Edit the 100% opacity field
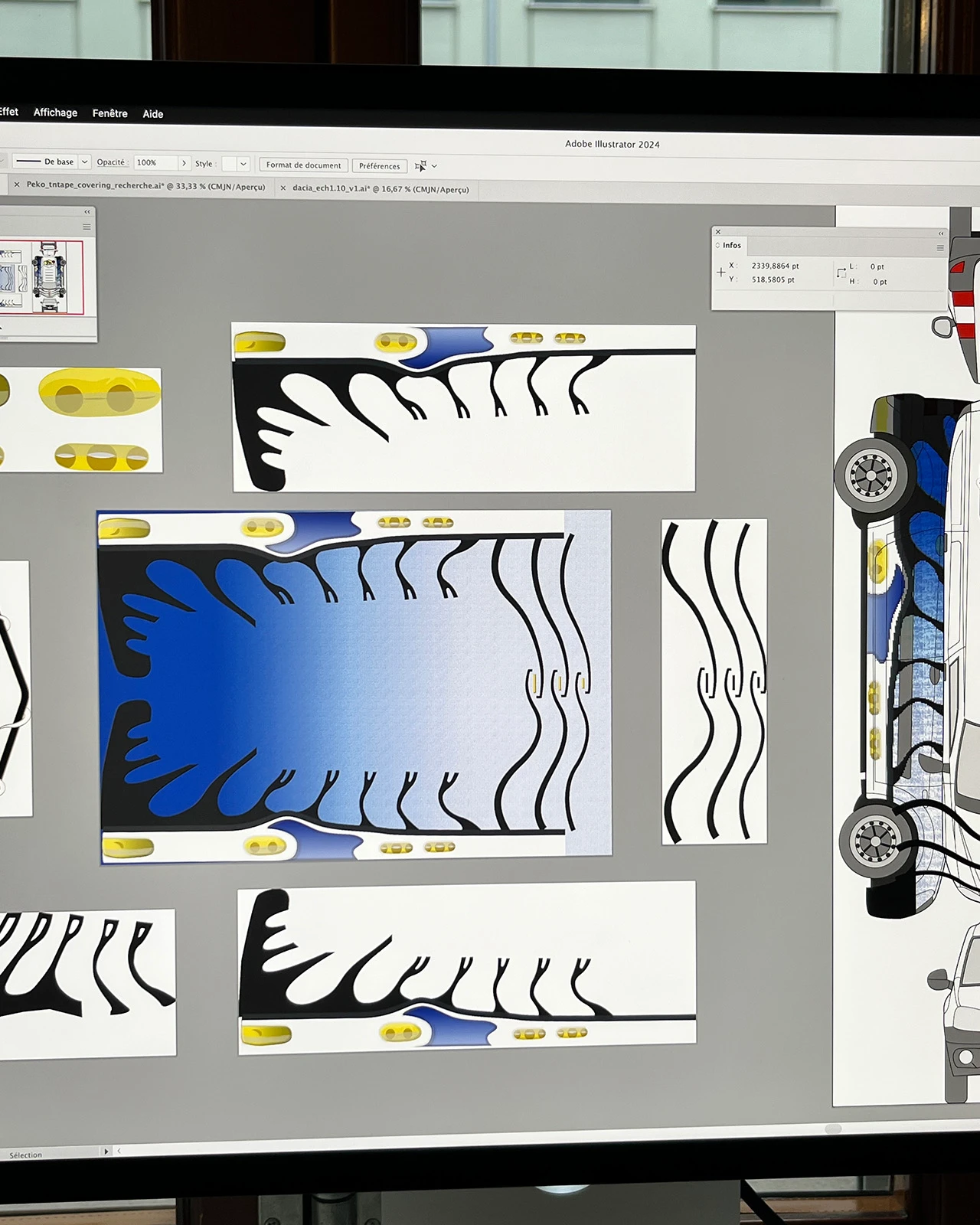980x1225 pixels. pos(155,162)
